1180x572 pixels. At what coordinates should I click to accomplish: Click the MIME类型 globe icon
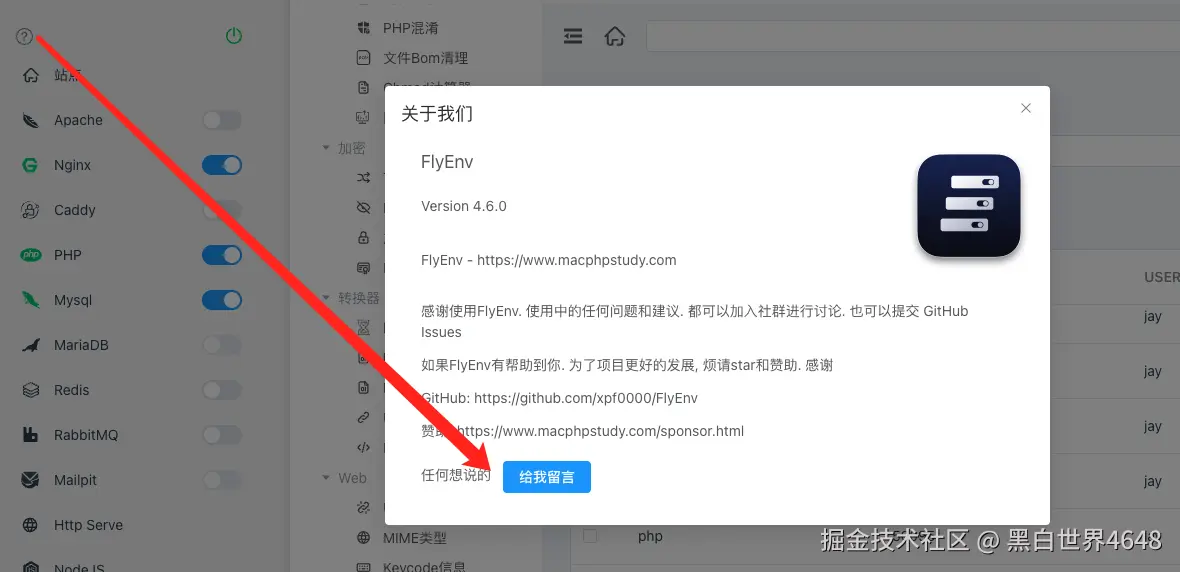pos(363,538)
